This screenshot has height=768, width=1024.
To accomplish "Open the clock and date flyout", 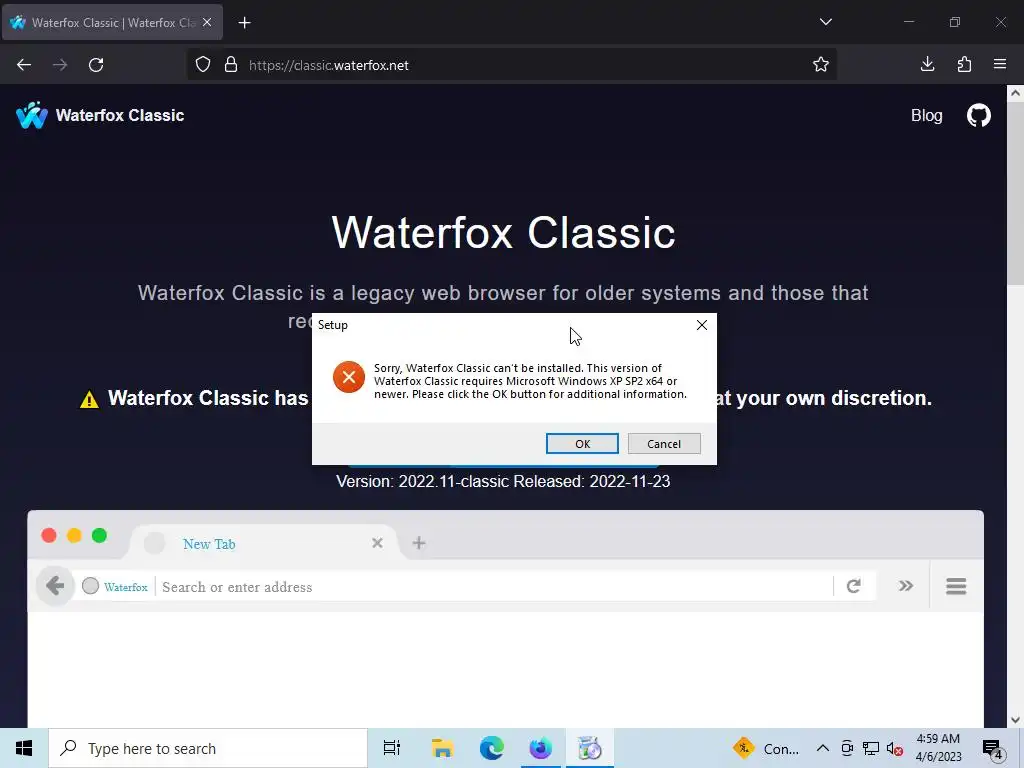I will pos(938,748).
